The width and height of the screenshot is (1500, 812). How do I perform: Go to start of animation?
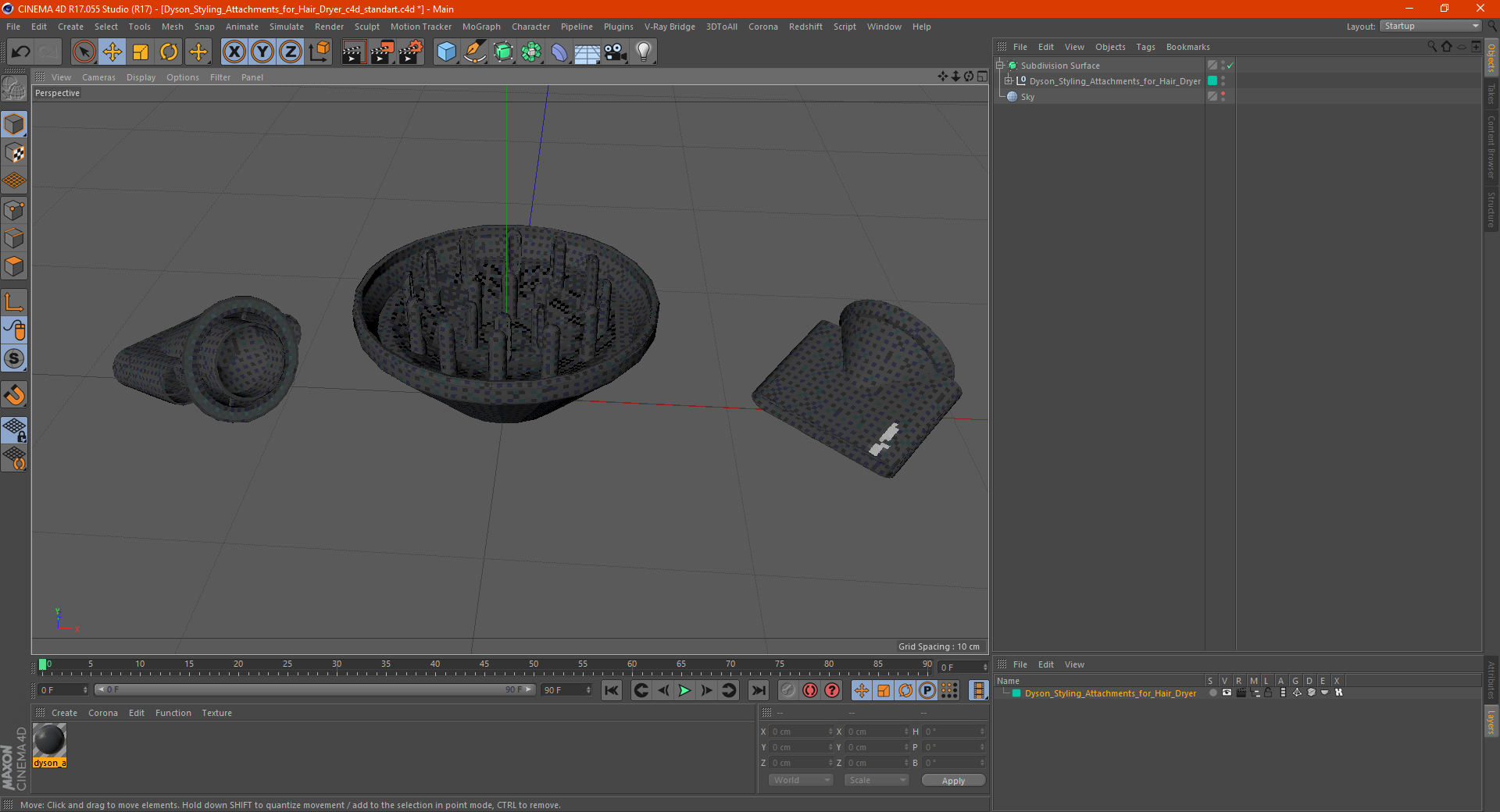612,690
